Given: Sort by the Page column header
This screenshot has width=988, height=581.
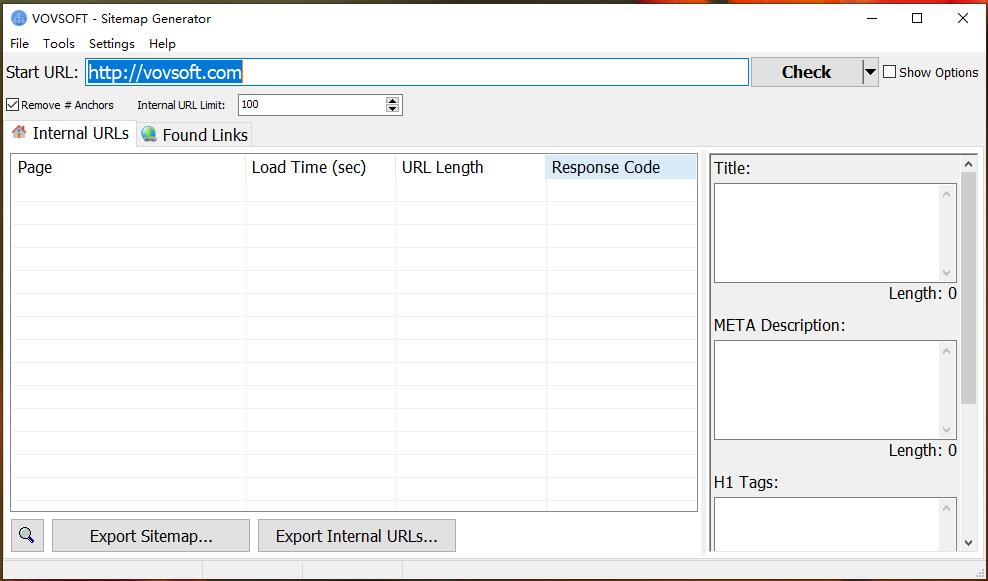Looking at the screenshot, I should tap(129, 168).
